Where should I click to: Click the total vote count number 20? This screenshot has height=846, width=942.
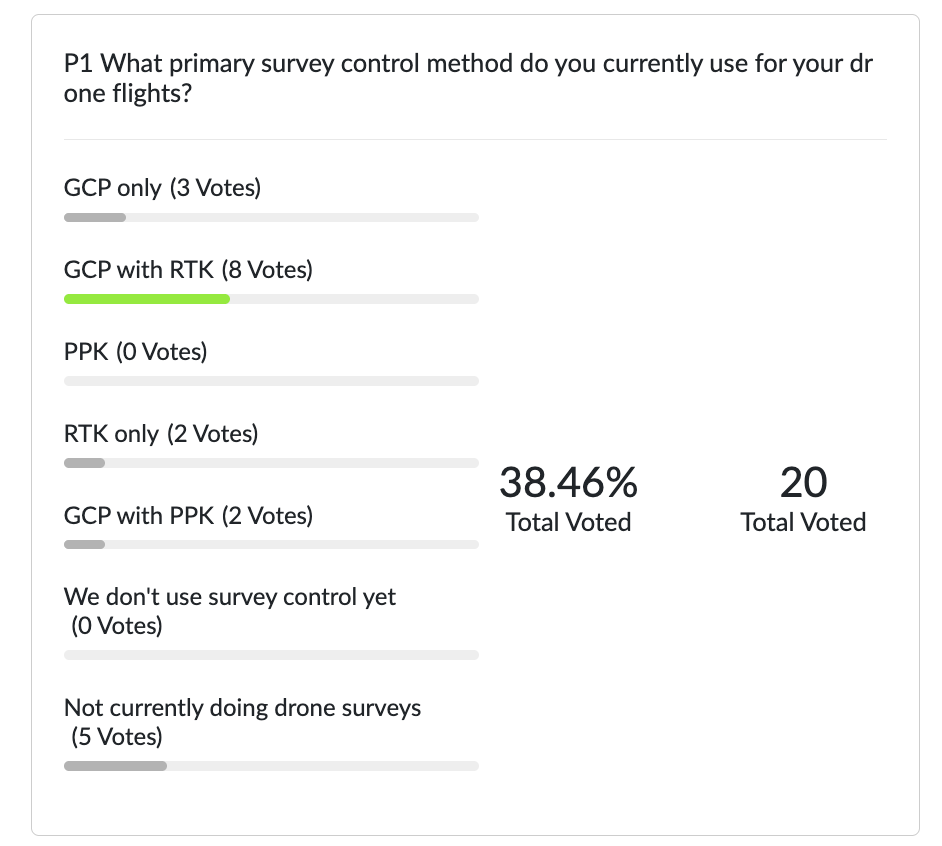[x=803, y=483]
